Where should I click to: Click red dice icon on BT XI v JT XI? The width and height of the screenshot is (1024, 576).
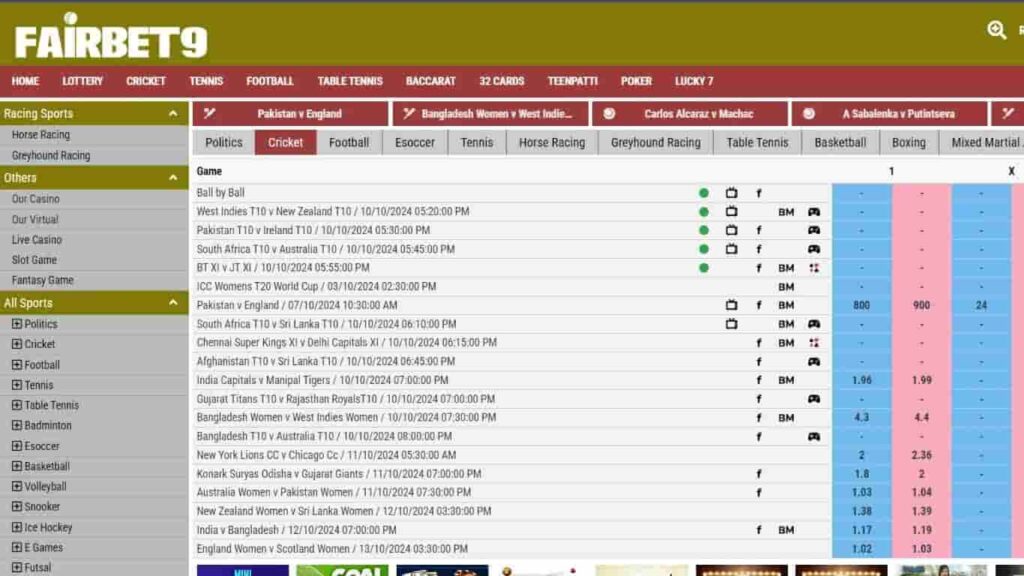pyautogui.click(x=814, y=268)
